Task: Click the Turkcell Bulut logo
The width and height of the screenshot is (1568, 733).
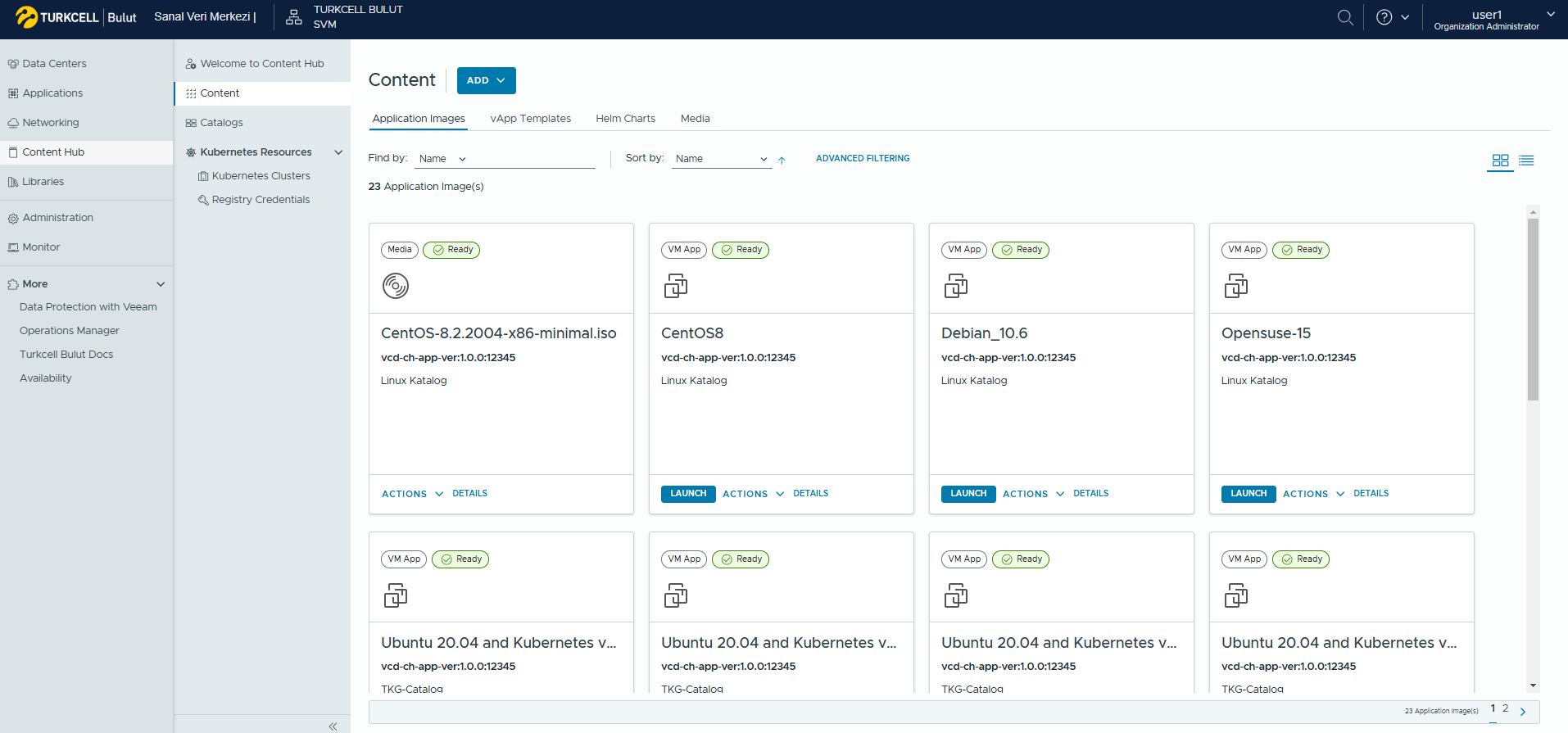Action: pos(76,17)
